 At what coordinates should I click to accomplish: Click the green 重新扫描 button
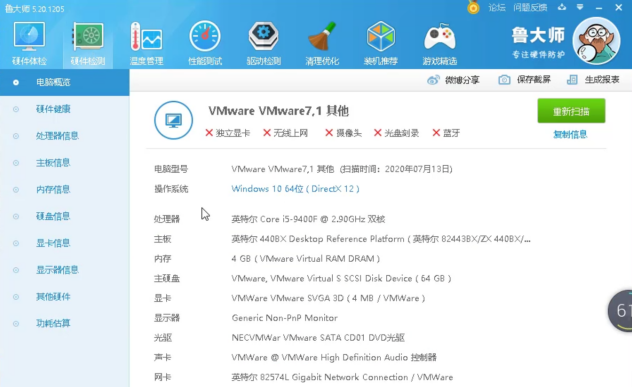pos(571,111)
